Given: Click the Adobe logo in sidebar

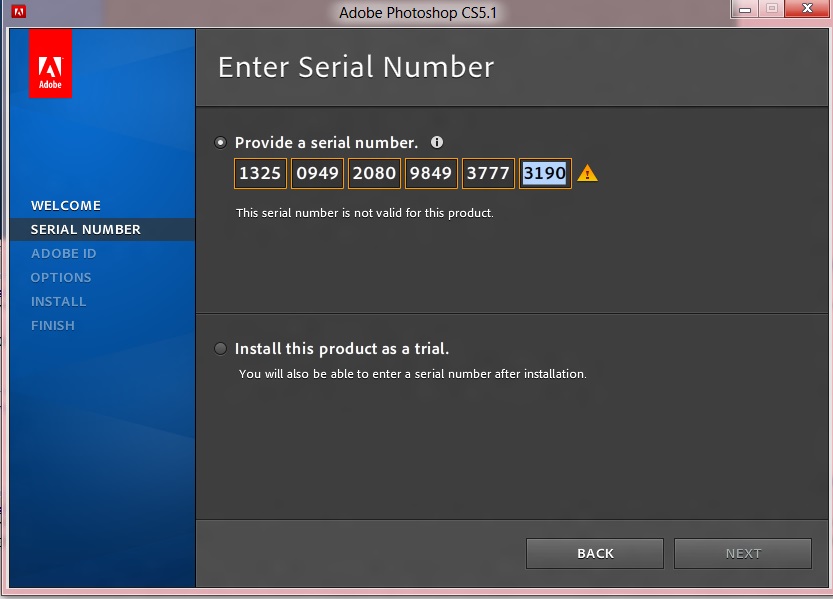Looking at the screenshot, I should (50, 64).
